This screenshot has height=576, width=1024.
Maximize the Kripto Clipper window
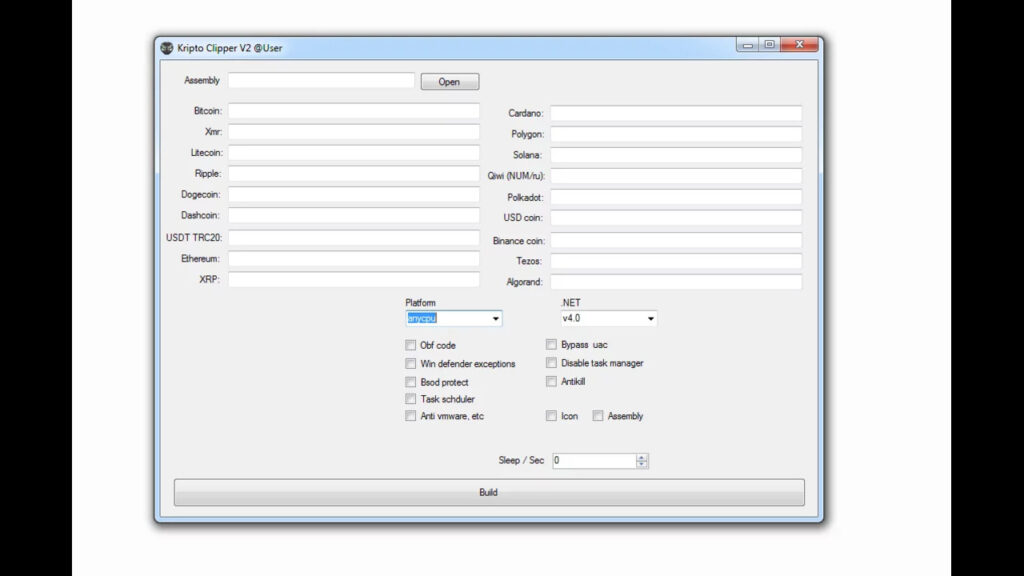click(x=769, y=44)
